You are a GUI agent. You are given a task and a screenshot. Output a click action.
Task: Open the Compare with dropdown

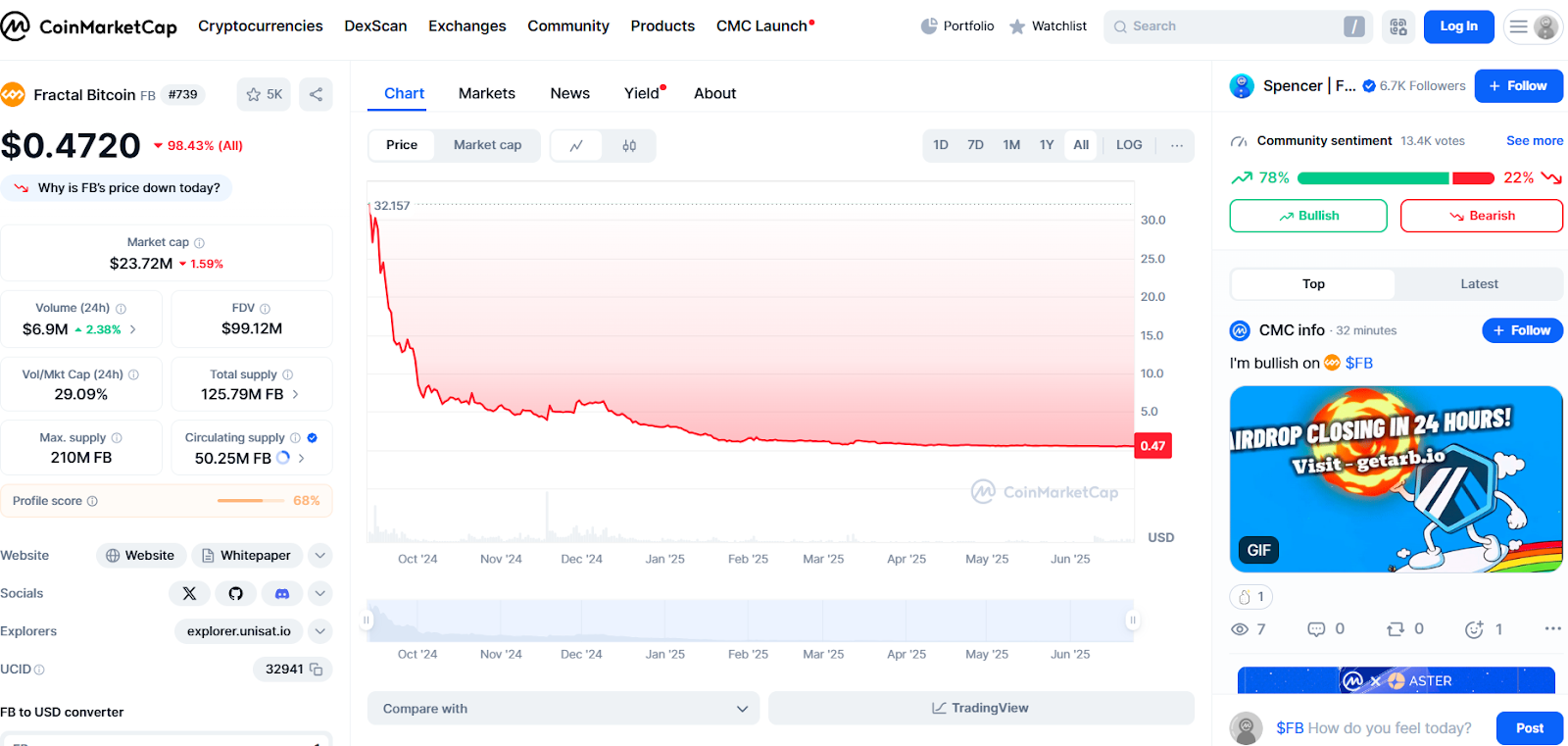coord(563,709)
